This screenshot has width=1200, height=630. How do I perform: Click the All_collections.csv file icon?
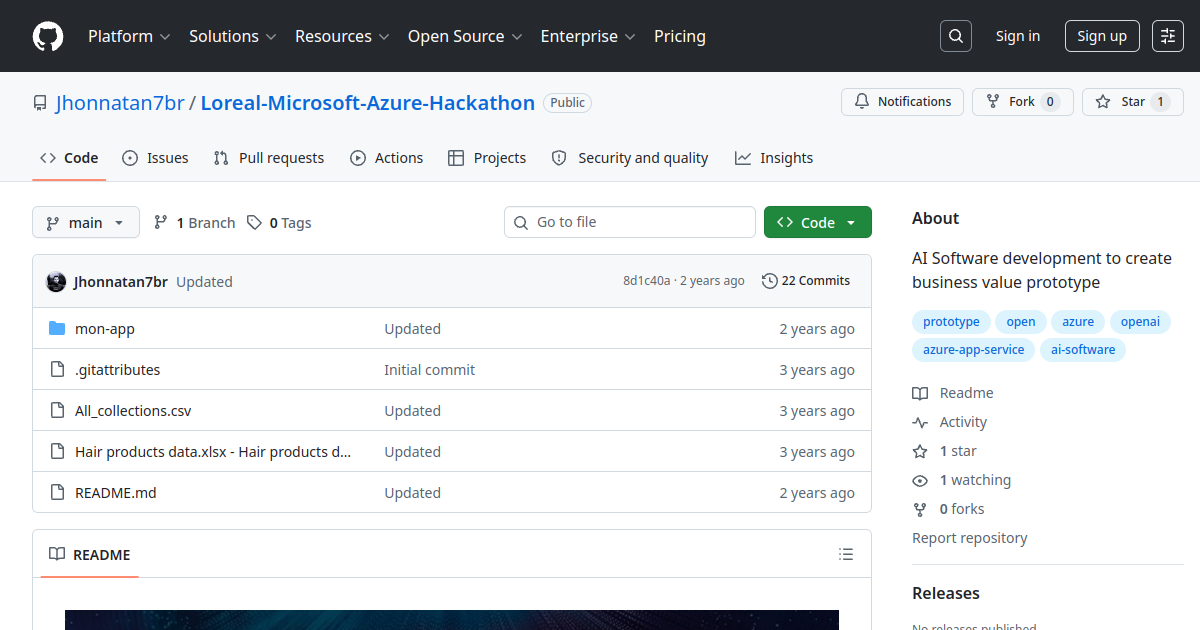point(57,411)
